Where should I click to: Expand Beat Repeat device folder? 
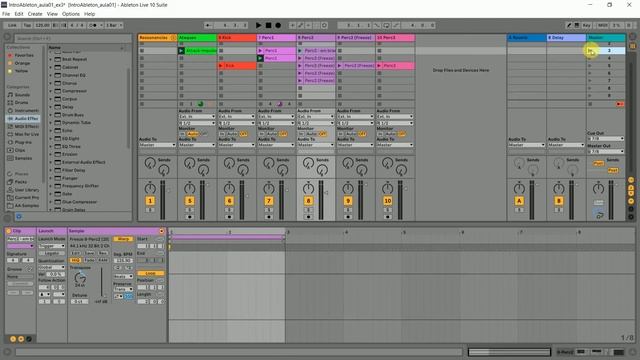51,60
